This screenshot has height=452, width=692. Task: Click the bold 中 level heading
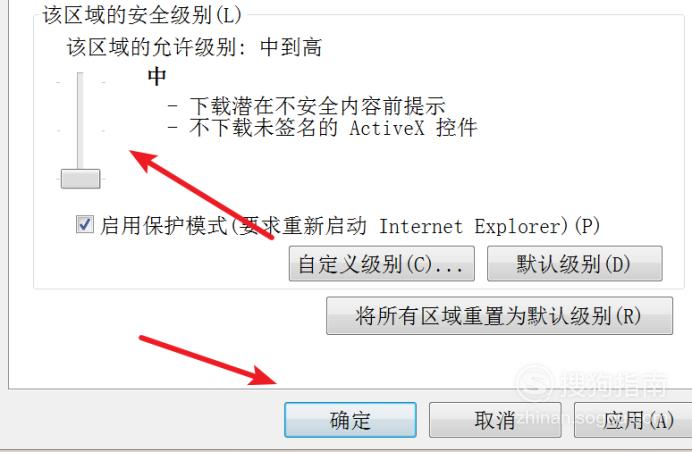tap(157, 76)
